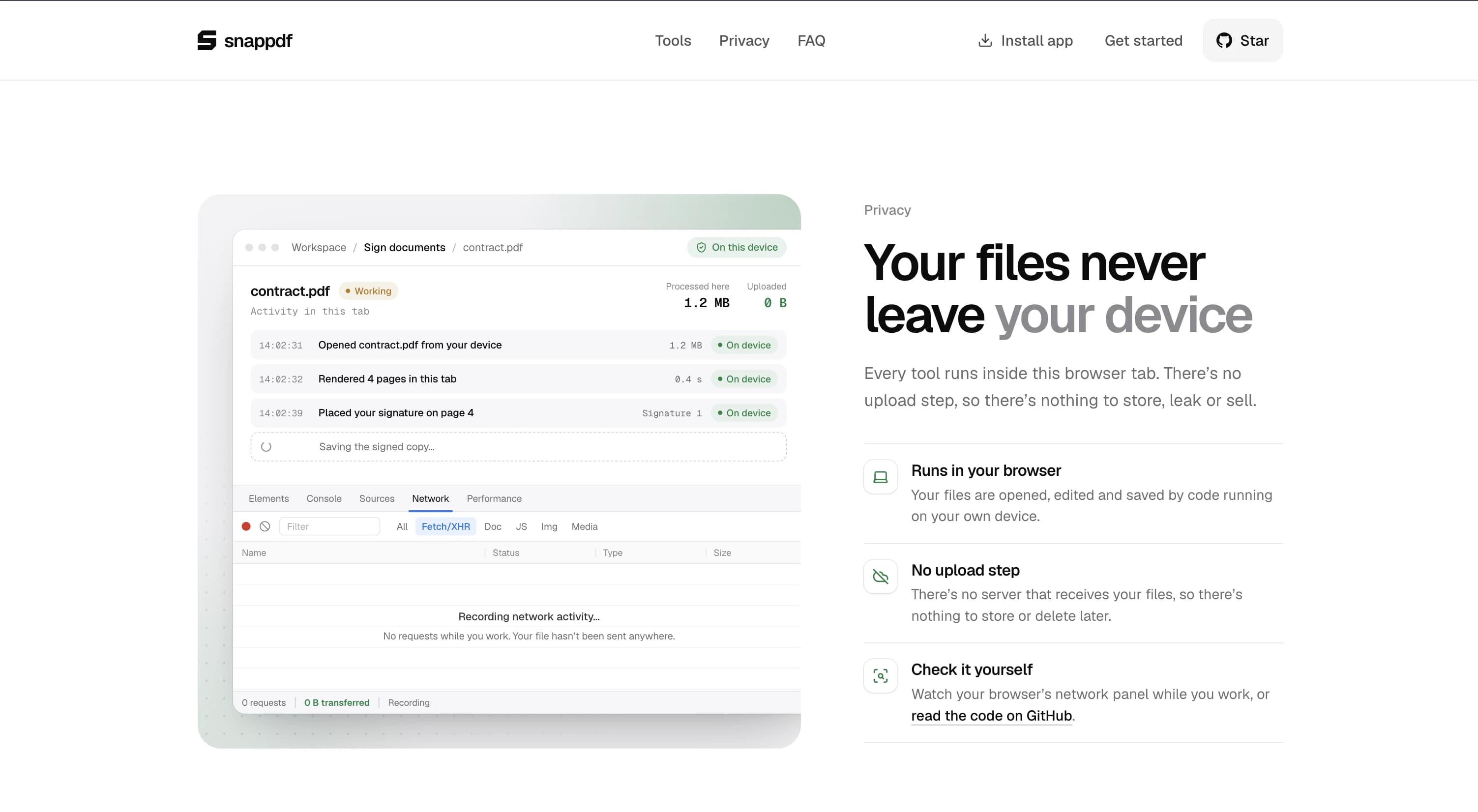
Task: Click the shield icon in On this device badge
Action: 701,247
